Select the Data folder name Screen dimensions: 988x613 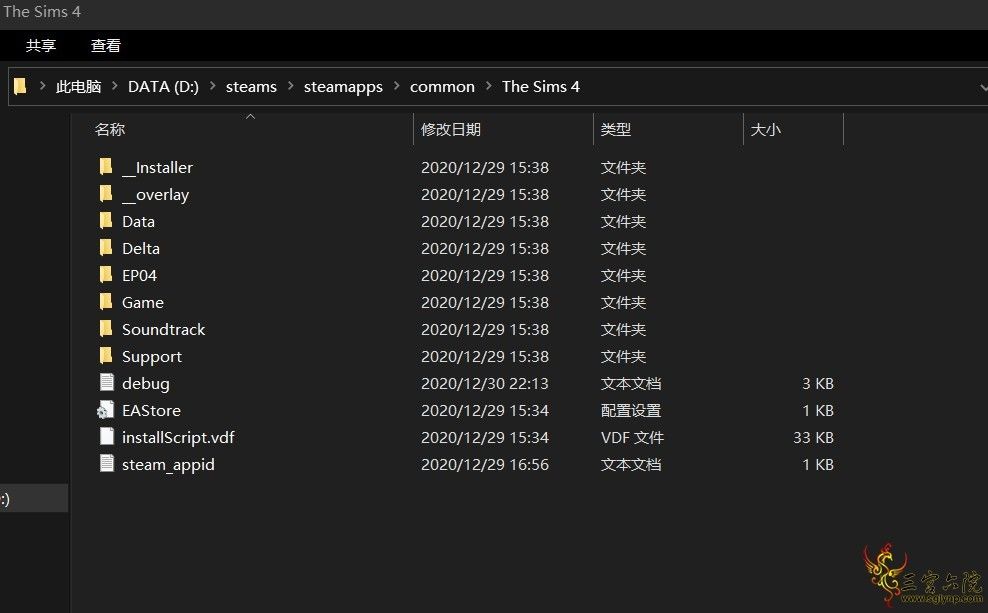(138, 221)
